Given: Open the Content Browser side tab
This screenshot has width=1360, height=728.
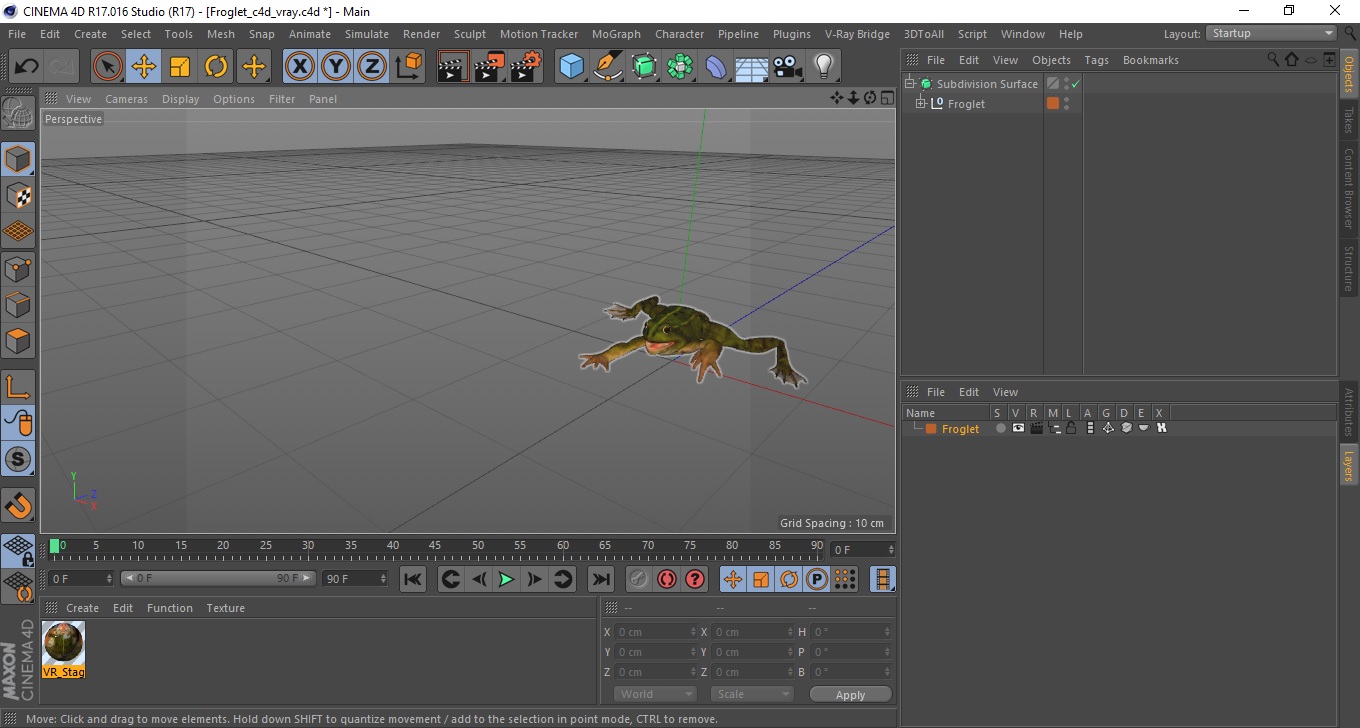Looking at the screenshot, I should [1349, 188].
